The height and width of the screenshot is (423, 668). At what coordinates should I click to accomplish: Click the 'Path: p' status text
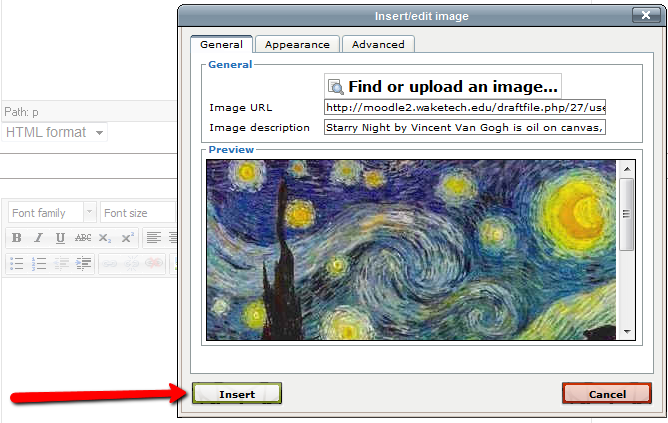click(21, 112)
